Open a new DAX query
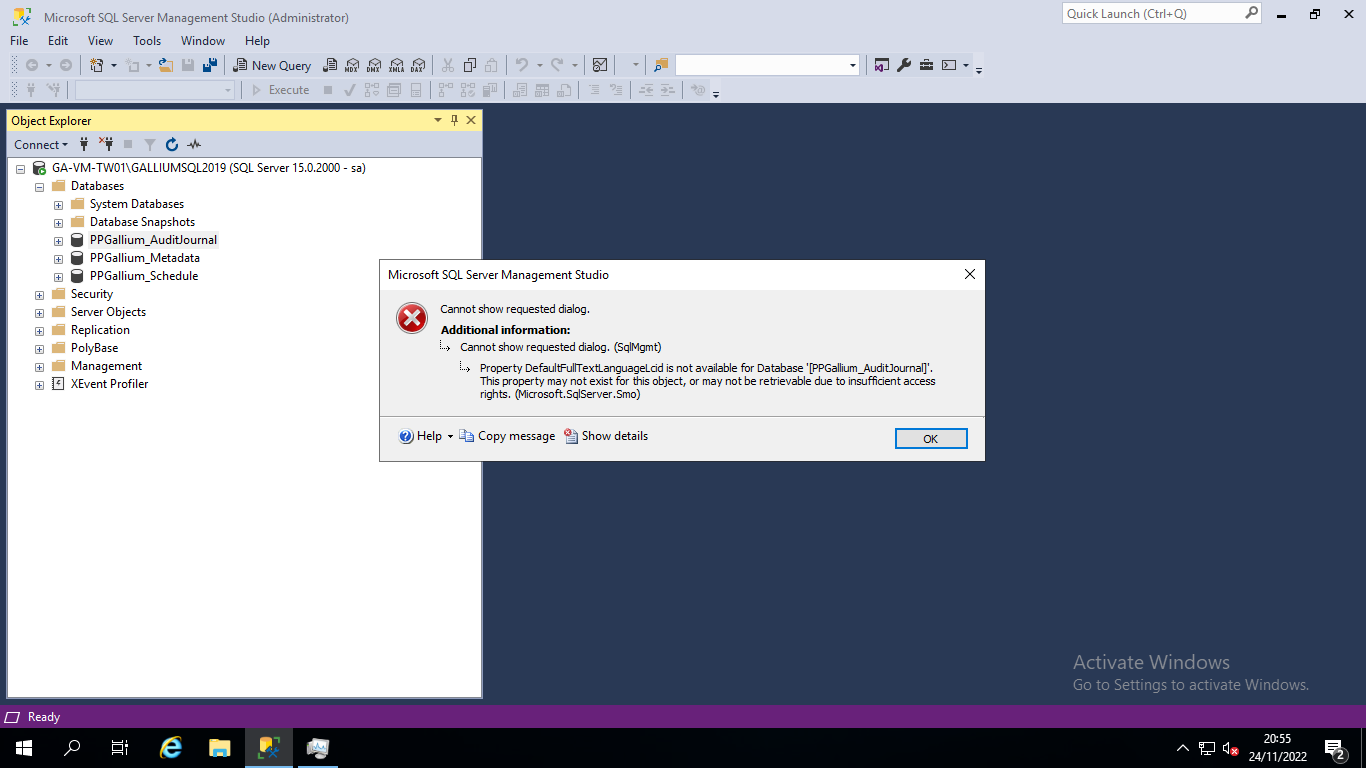Viewport: 1366px width, 768px height. pyautogui.click(x=418, y=65)
